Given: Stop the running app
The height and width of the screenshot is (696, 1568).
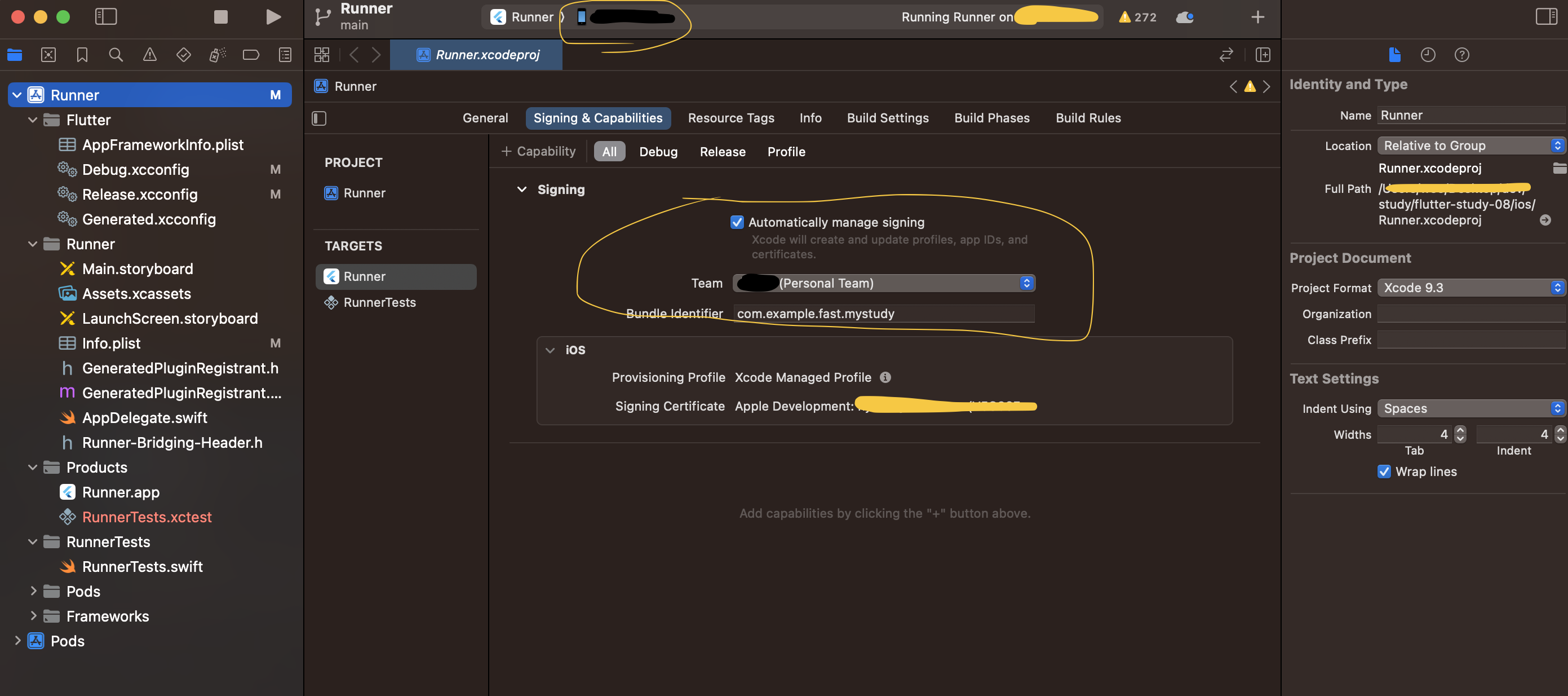Looking at the screenshot, I should 221,17.
